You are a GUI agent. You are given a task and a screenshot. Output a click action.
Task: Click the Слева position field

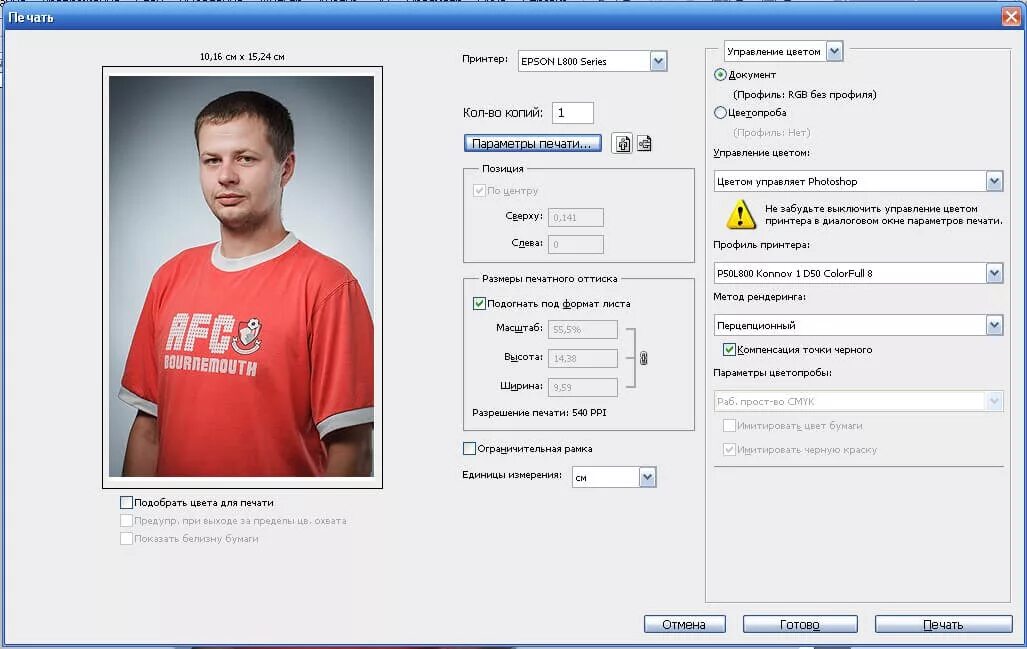[576, 244]
